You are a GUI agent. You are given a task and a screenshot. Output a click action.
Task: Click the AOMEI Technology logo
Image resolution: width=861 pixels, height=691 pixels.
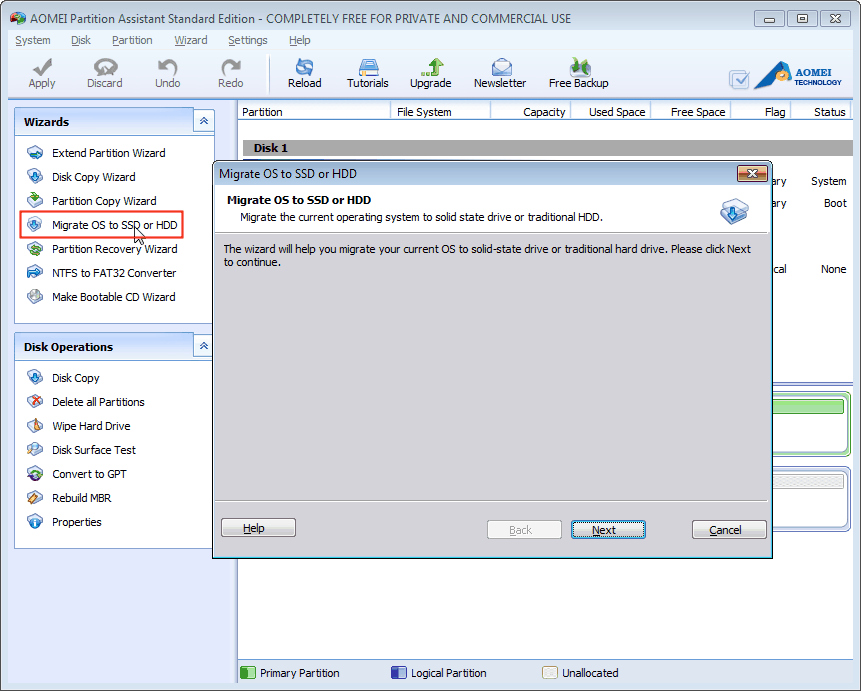click(798, 75)
